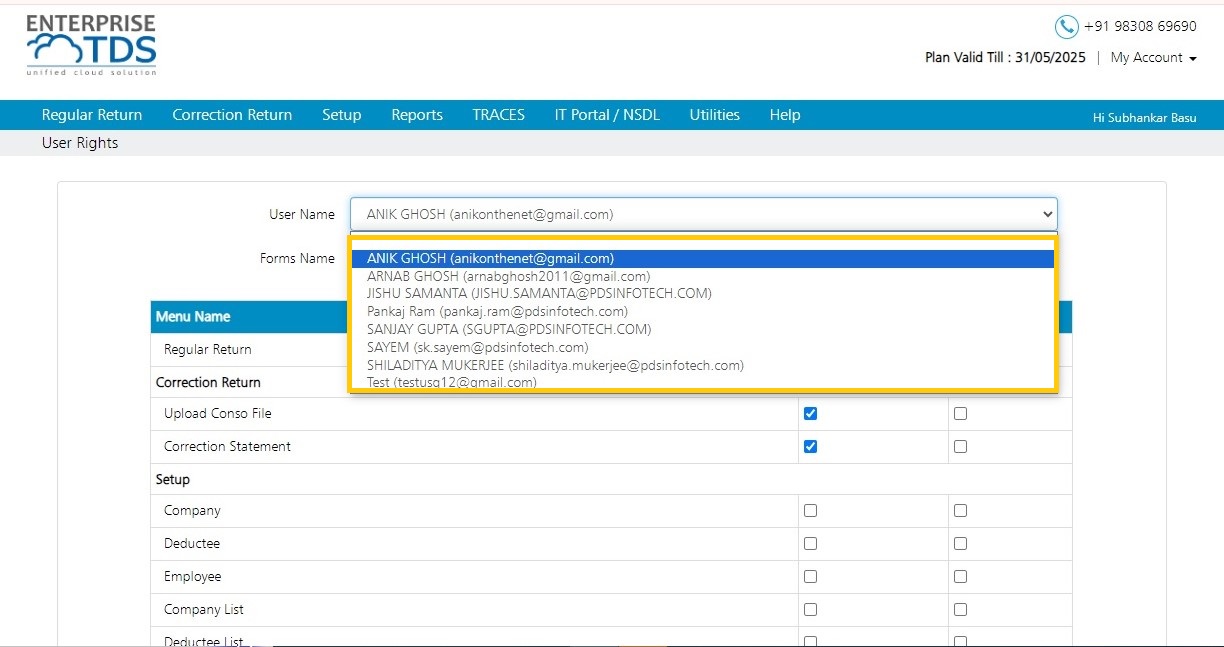Click the Hi Subhankar Basu greeting

[1144, 118]
